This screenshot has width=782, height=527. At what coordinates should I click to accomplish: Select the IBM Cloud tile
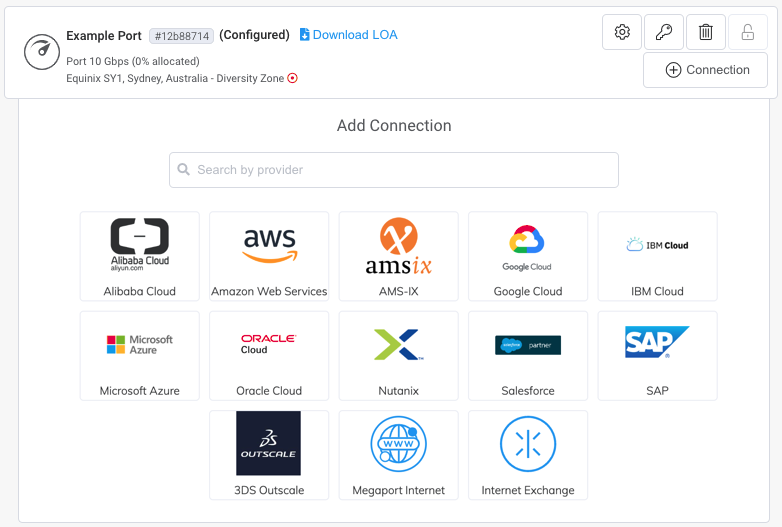click(x=657, y=255)
